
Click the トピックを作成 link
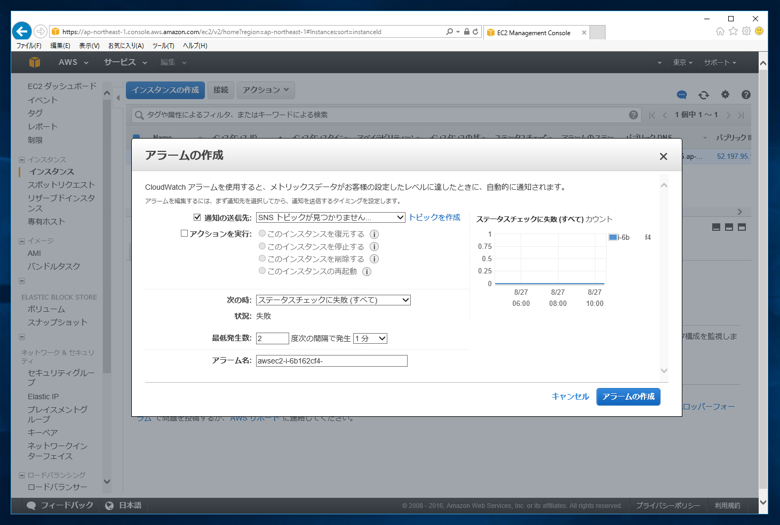pyautogui.click(x=434, y=217)
